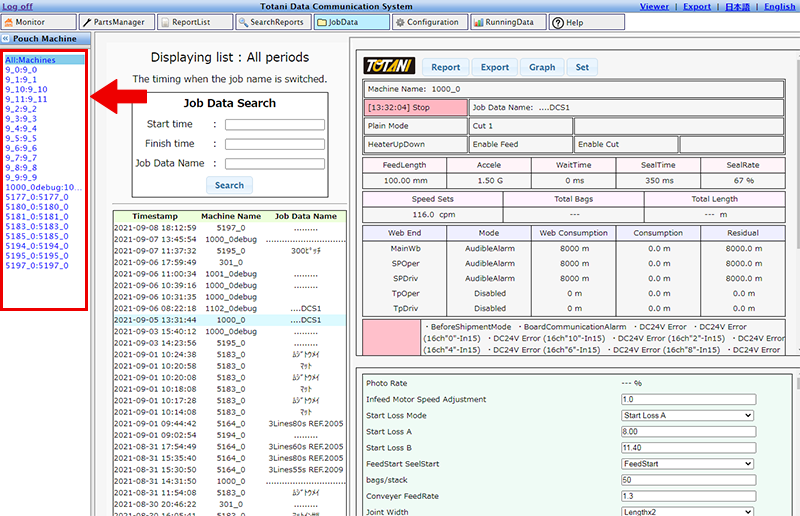The image size is (800, 516).
Task: Expand the Start Loss Mode dropdown
Action: pos(686,416)
